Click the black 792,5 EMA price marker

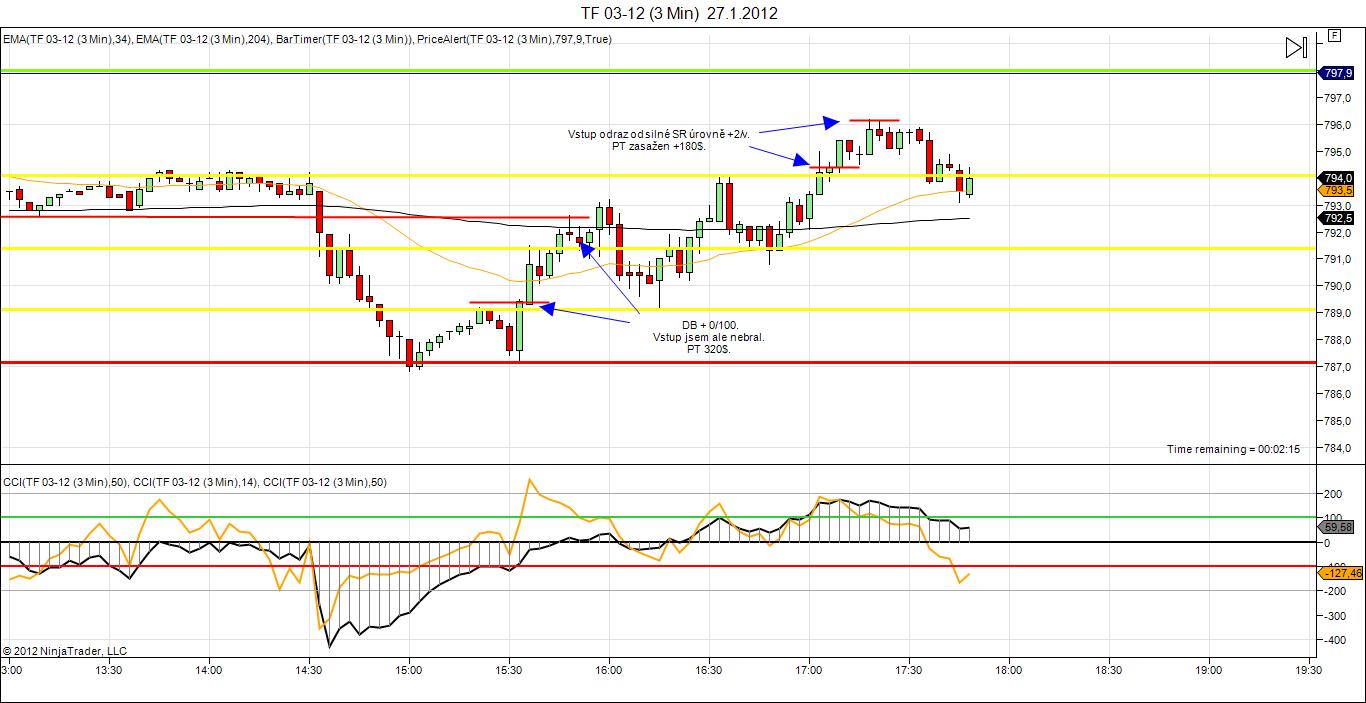pos(1337,218)
